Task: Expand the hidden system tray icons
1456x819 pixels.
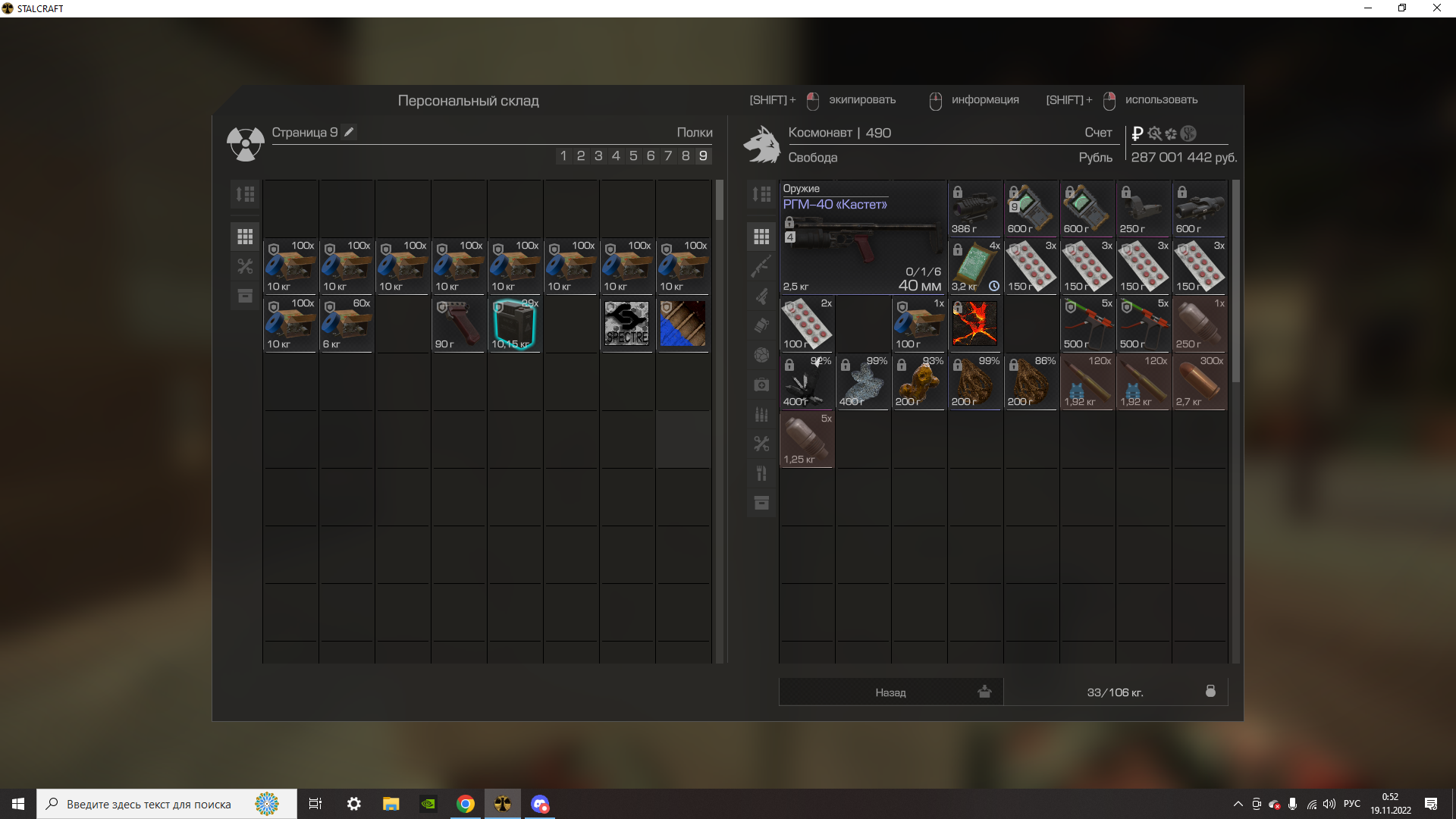Action: pos(1238,804)
